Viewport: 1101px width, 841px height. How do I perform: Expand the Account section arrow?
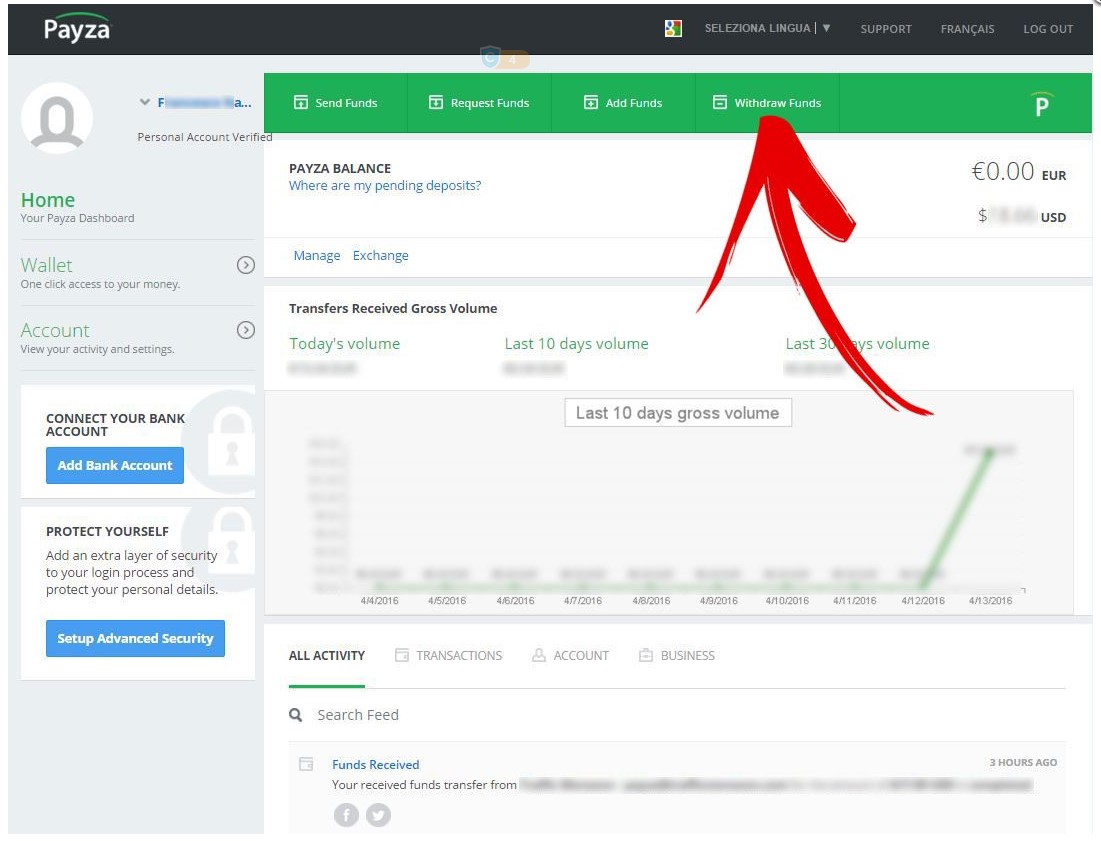(x=245, y=330)
